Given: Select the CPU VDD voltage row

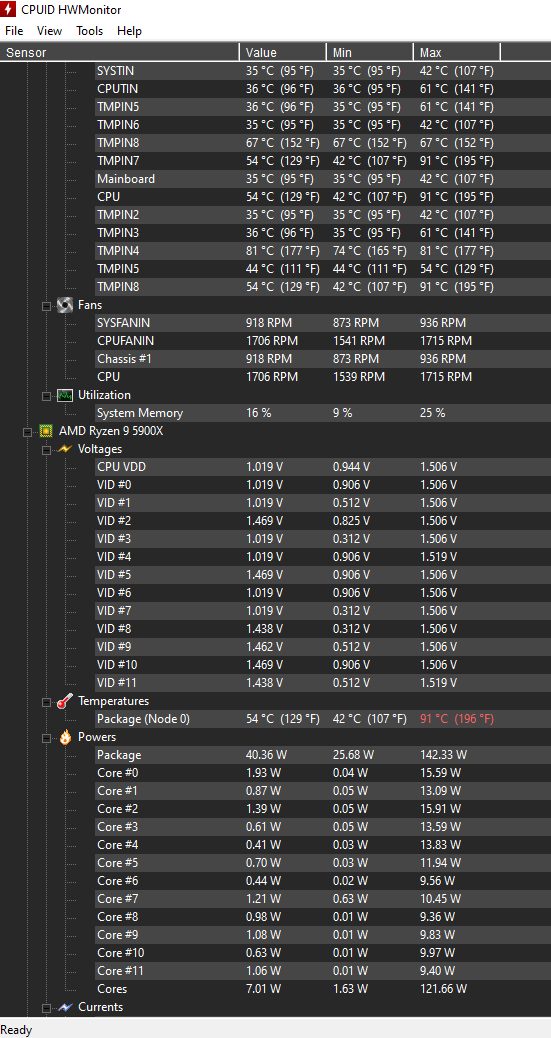Looking at the screenshot, I should tap(323, 467).
